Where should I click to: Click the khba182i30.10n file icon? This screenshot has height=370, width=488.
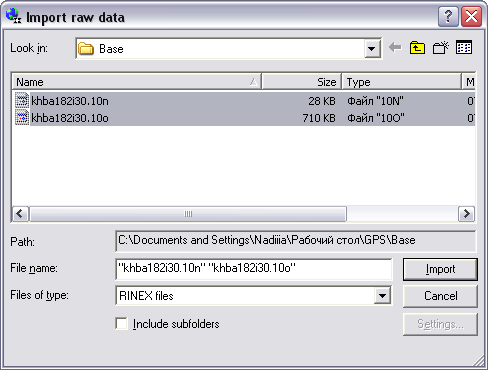22,101
